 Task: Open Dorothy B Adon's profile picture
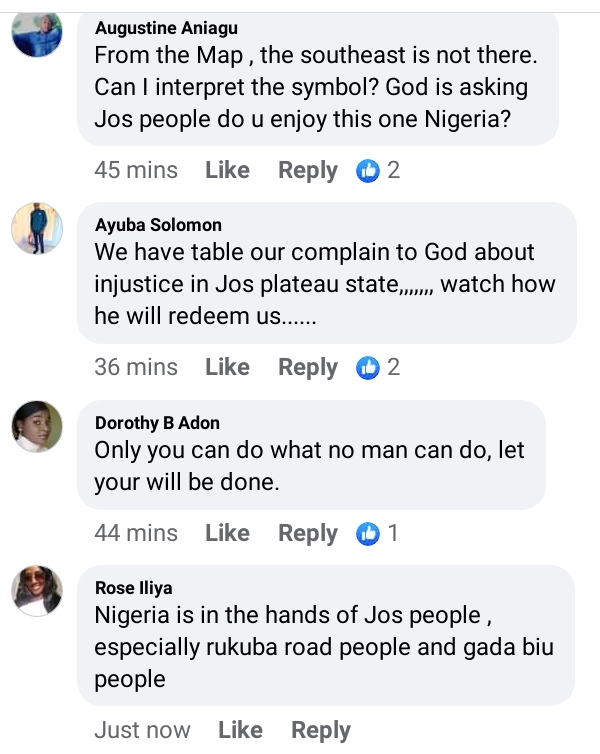pos(37,427)
